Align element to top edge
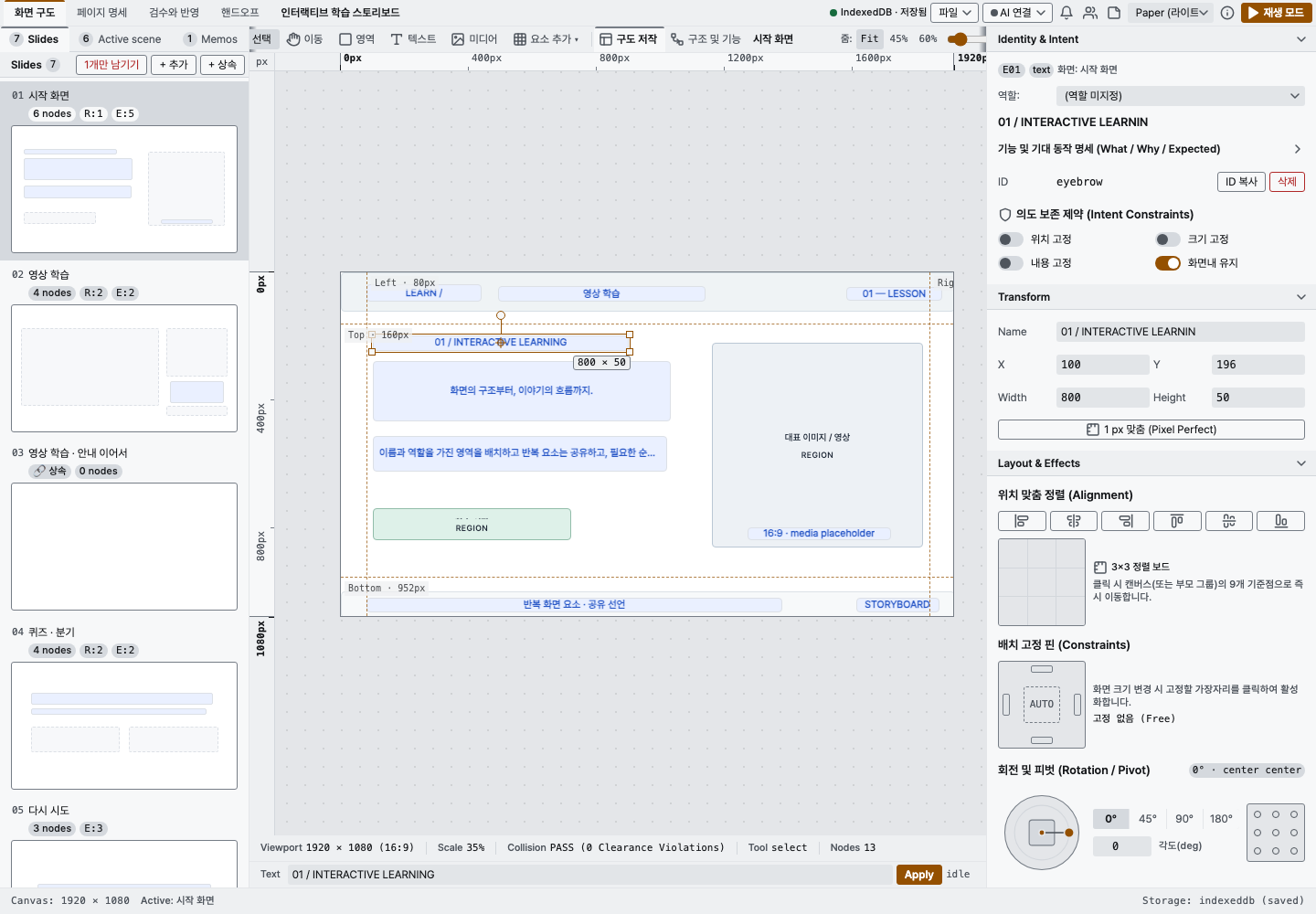Screen dimensions: 1316x914 1177,521
